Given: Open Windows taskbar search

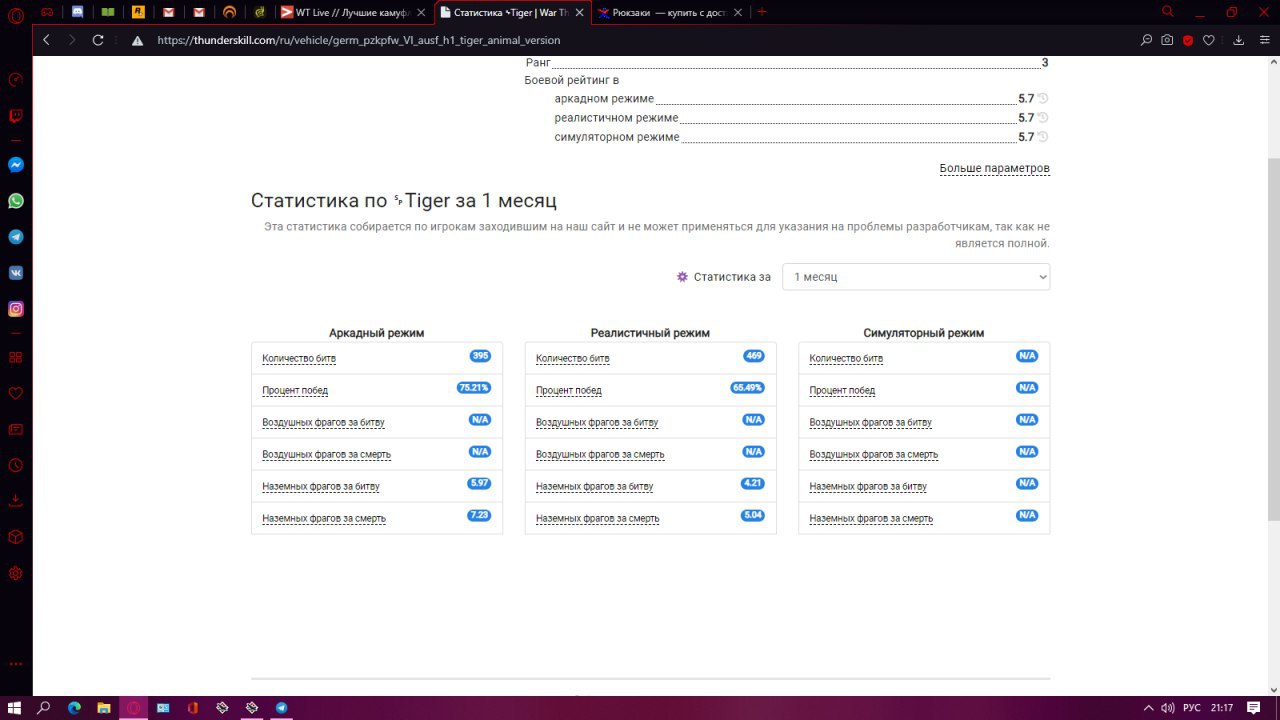Looking at the screenshot, I should 44,707.
